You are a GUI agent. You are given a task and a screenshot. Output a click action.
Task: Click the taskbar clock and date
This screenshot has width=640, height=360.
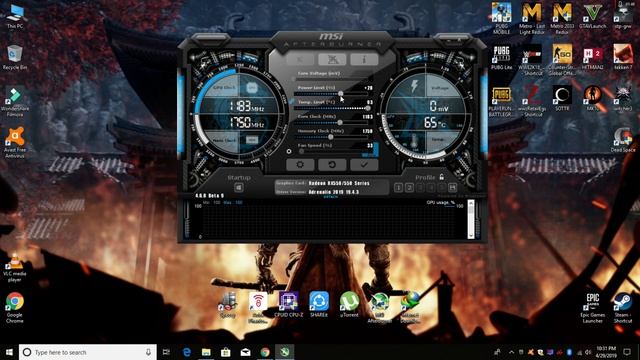point(606,352)
